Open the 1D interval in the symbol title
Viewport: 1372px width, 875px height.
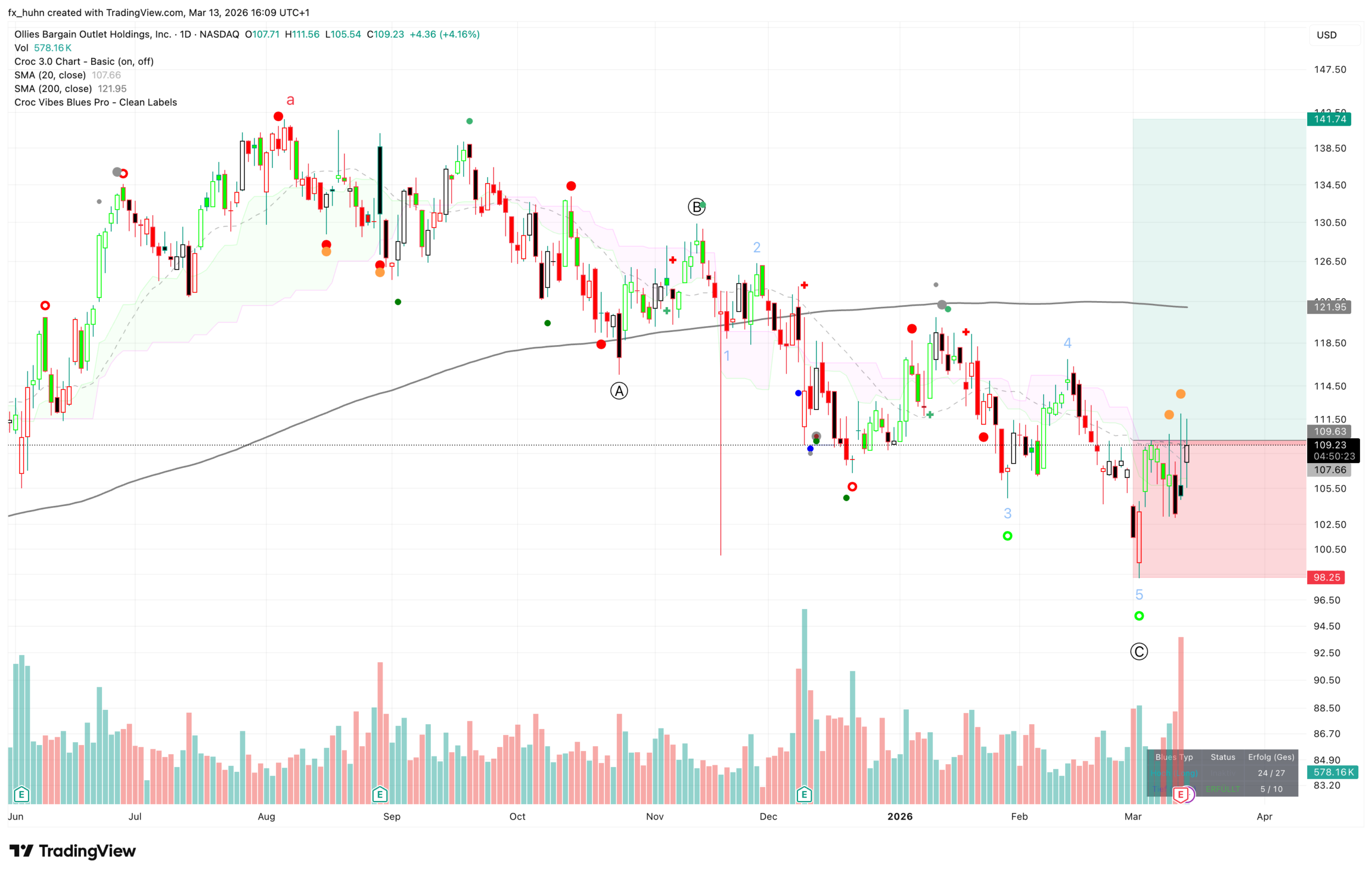[185, 34]
